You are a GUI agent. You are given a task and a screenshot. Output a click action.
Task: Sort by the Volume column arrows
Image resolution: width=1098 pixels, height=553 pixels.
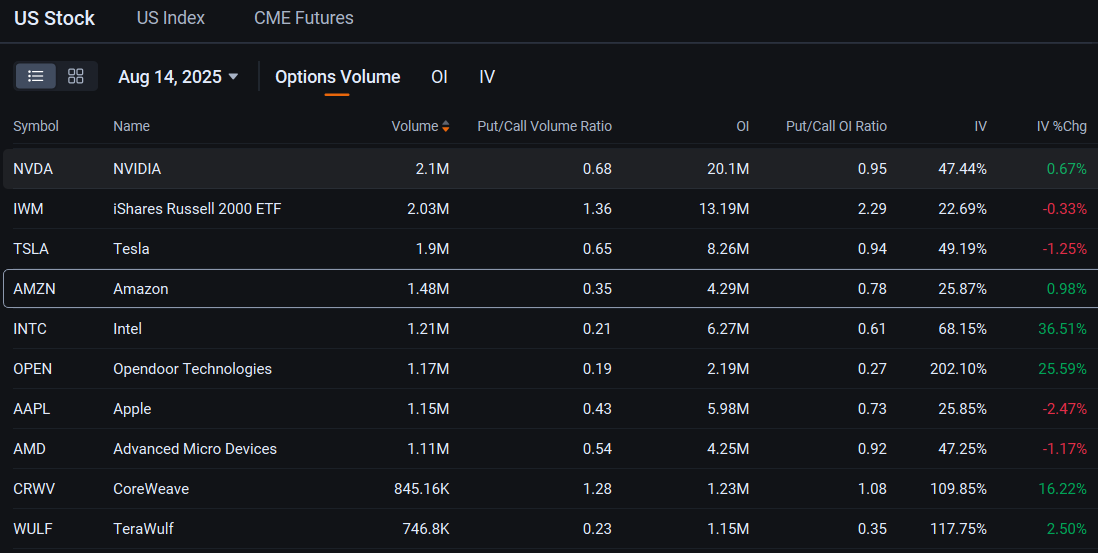click(445, 126)
